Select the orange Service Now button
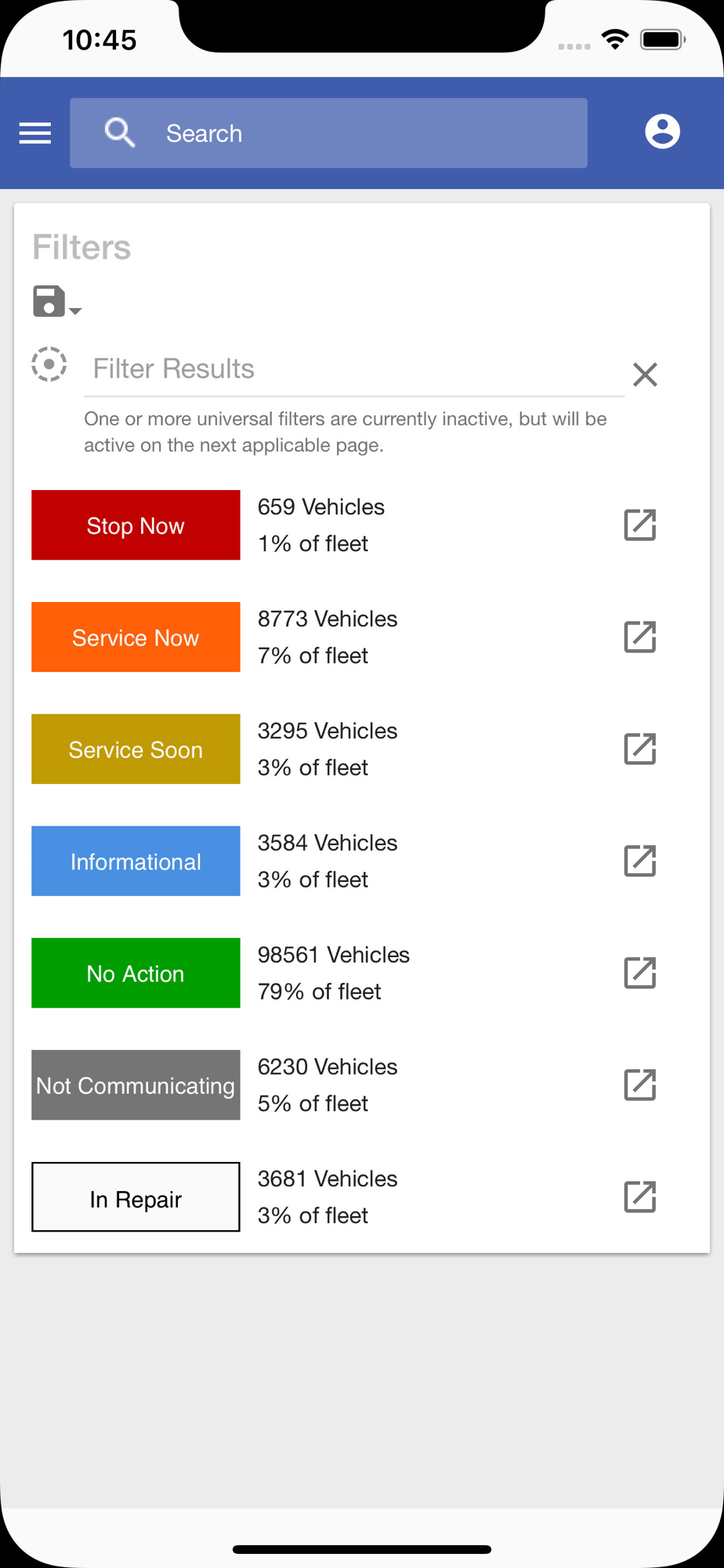724x1568 pixels. pyautogui.click(x=136, y=637)
